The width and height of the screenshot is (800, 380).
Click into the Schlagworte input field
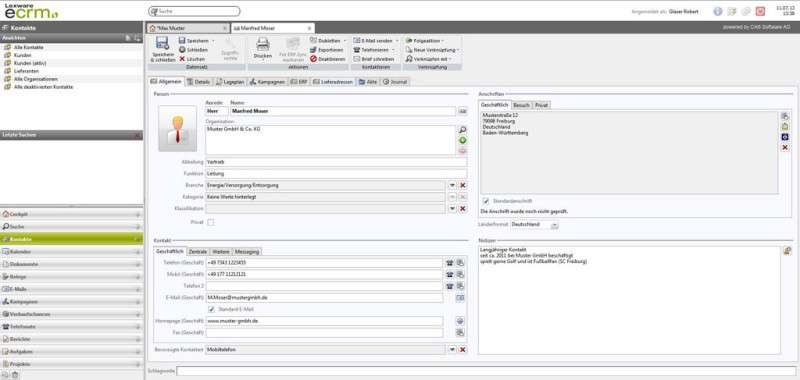[x=486, y=371]
